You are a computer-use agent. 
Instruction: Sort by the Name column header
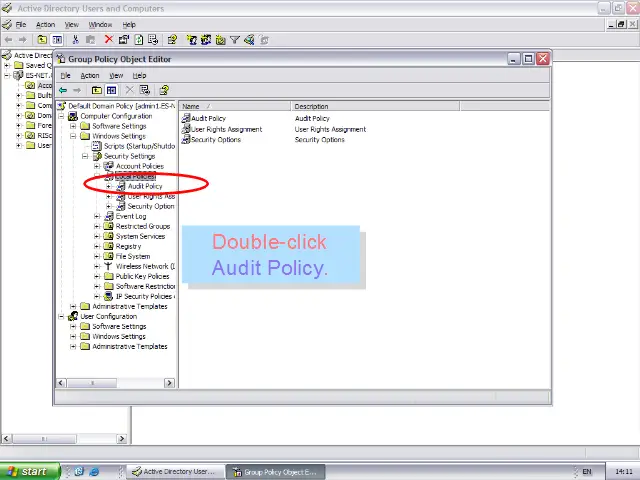pos(235,106)
